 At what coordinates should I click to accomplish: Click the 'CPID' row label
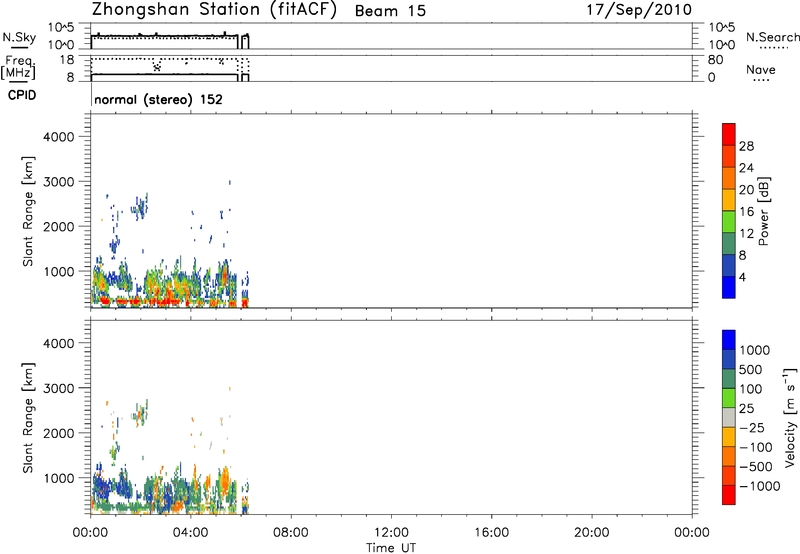(21, 95)
